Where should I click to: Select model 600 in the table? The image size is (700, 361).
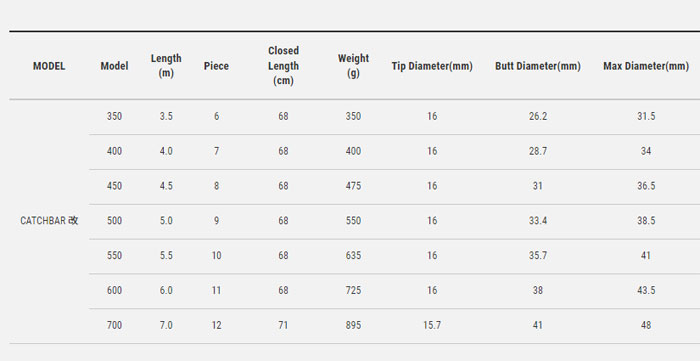(114, 290)
